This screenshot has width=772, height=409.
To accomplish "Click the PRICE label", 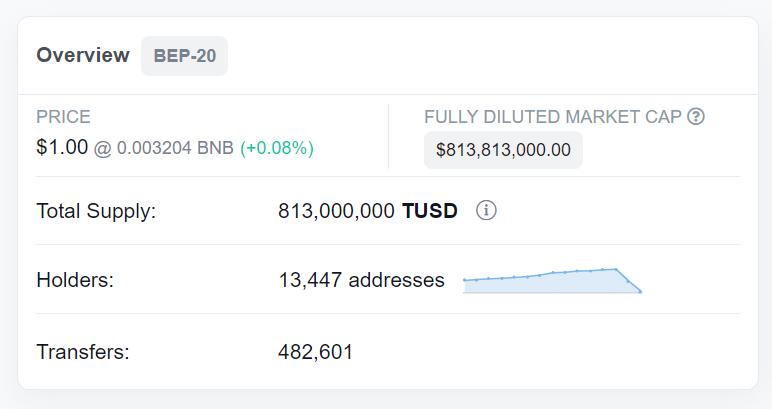I will tap(63, 117).
